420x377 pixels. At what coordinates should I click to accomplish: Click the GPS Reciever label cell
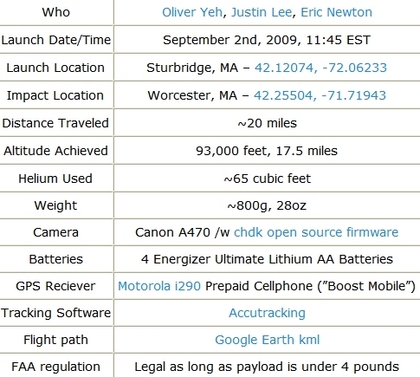pyautogui.click(x=56, y=286)
